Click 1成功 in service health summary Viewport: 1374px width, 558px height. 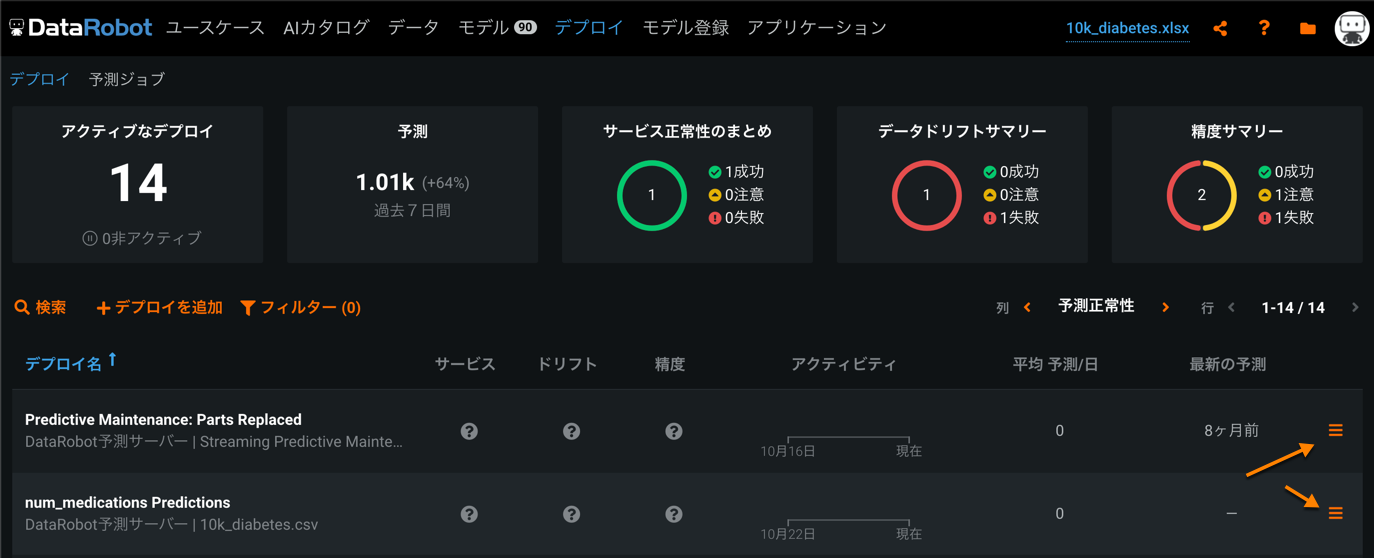[736, 172]
